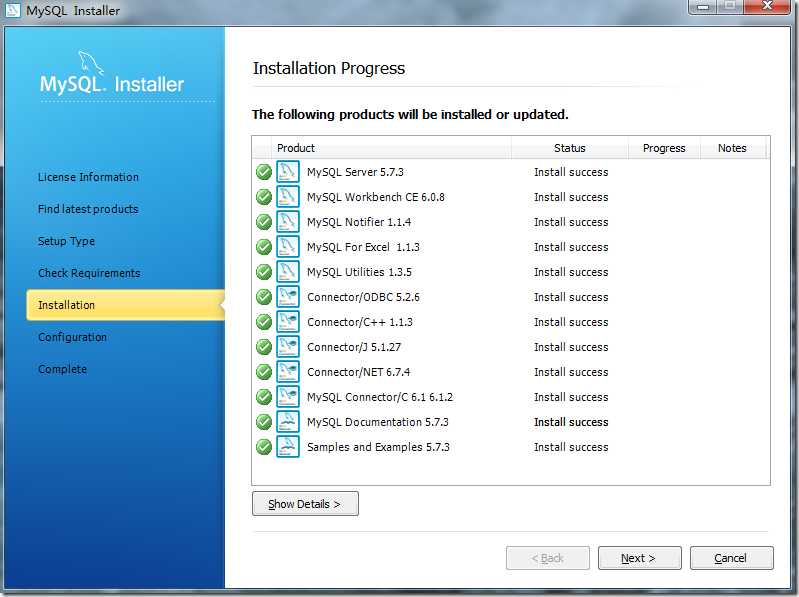
Task: Proceed with the Next button
Action: [639, 558]
